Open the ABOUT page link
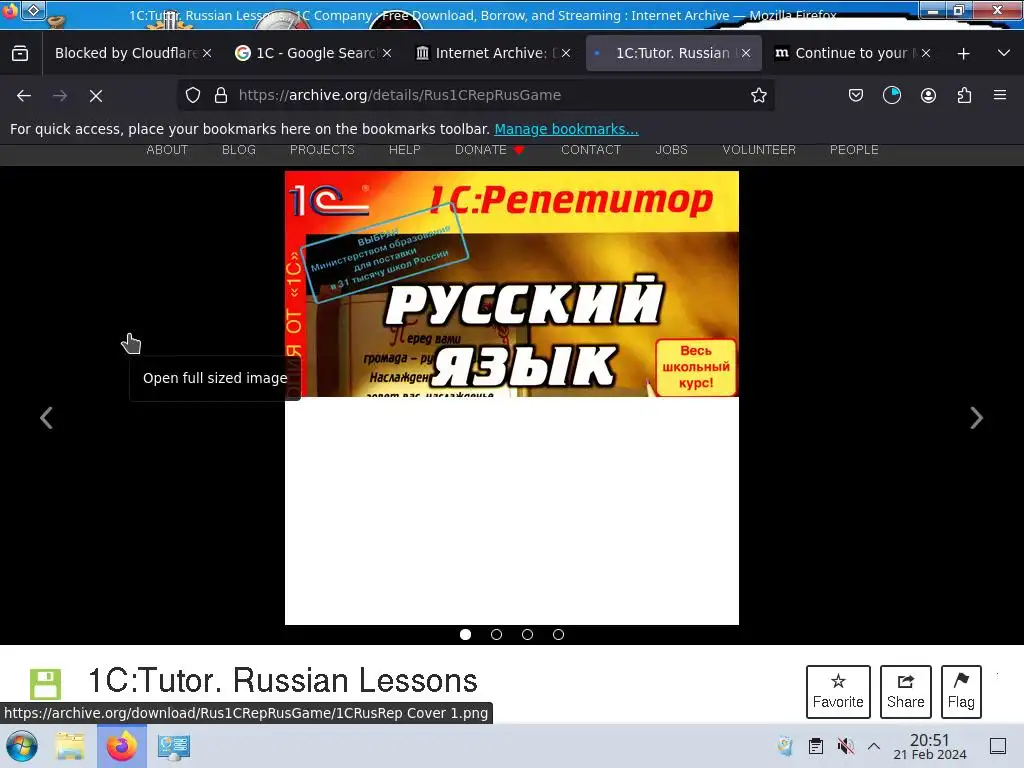Screen dimensions: 1024x768 pyautogui.click(x=167, y=150)
